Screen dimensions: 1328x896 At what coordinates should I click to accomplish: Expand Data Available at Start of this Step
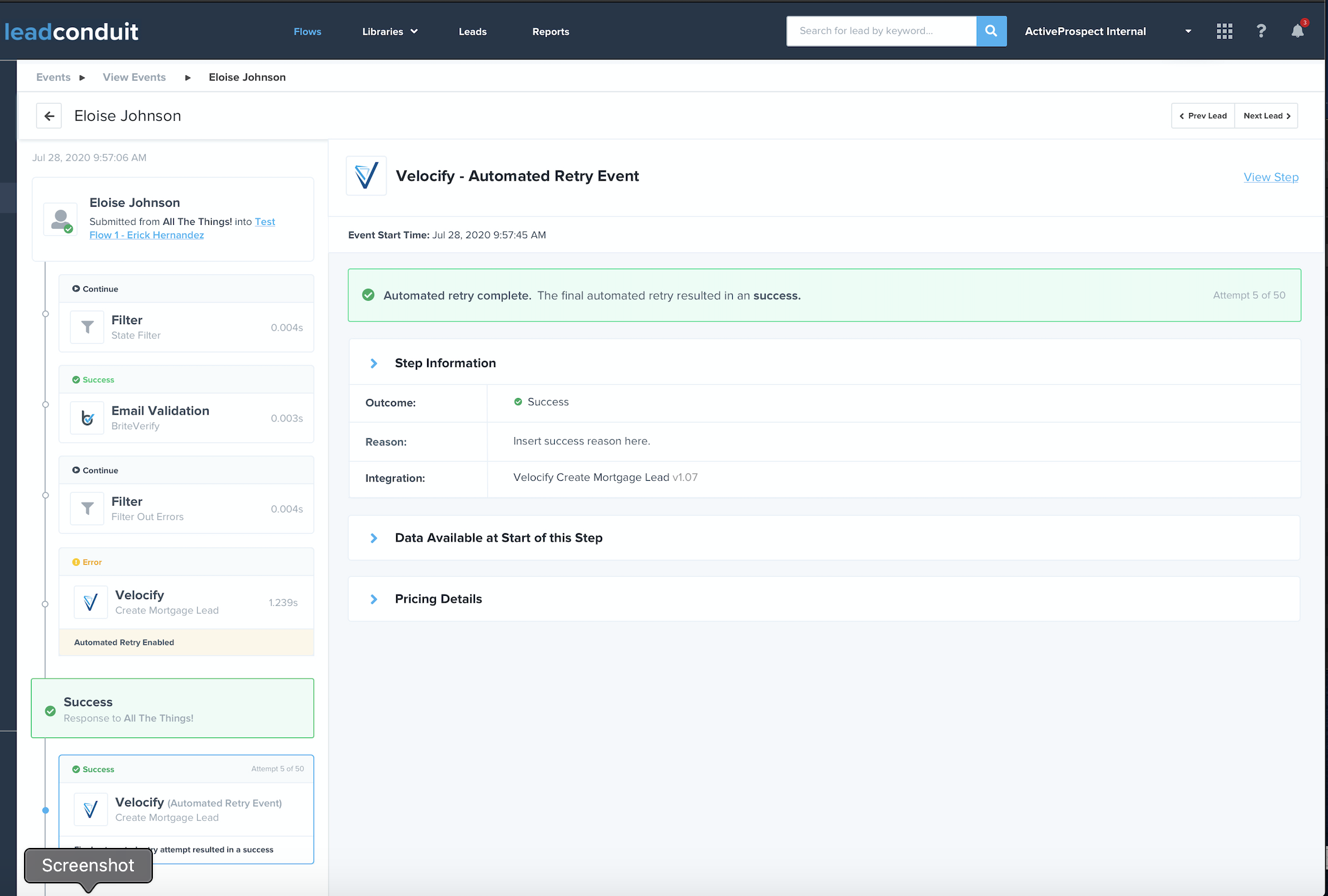(374, 538)
